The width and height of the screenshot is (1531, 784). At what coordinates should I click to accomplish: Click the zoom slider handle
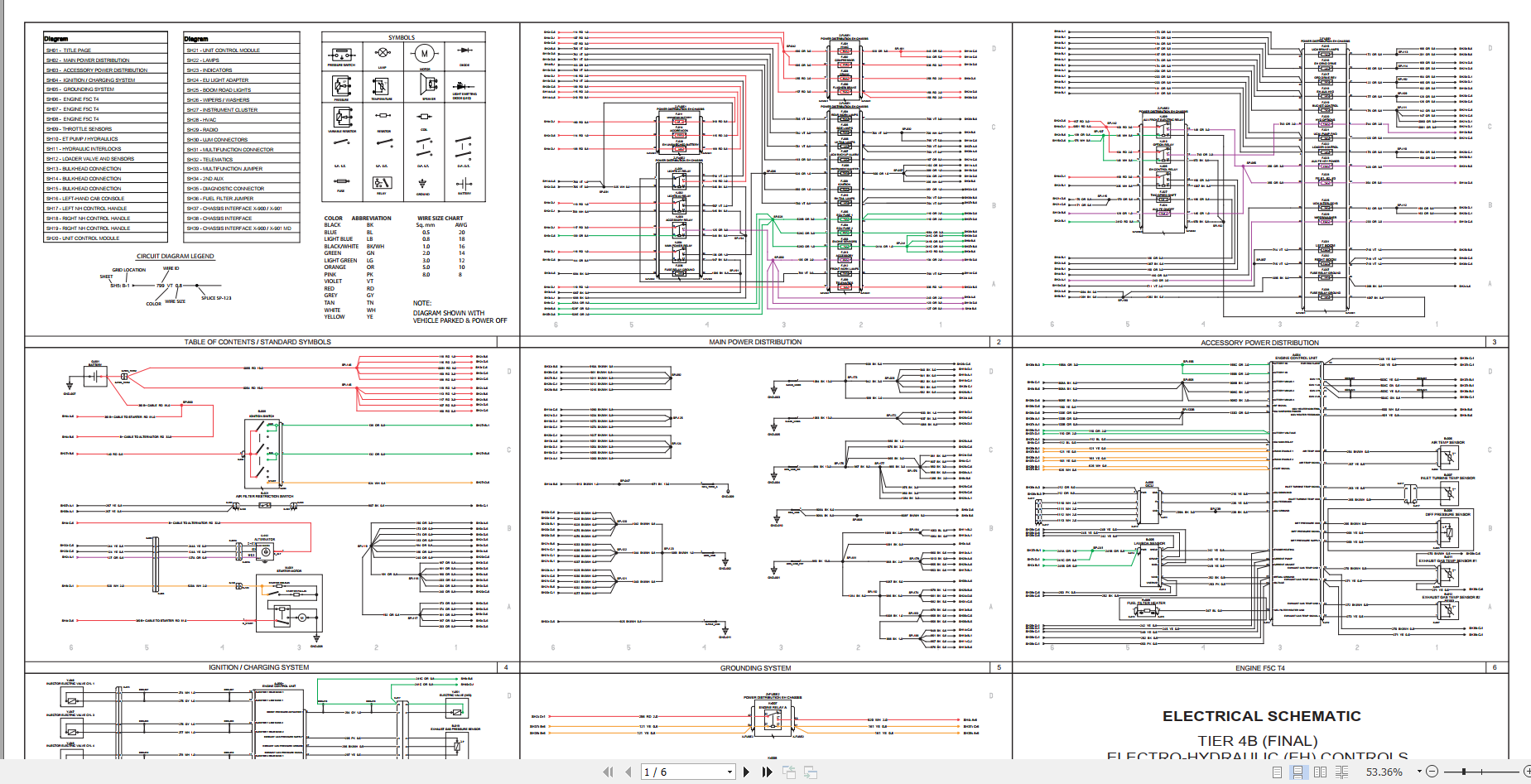tap(1464, 772)
